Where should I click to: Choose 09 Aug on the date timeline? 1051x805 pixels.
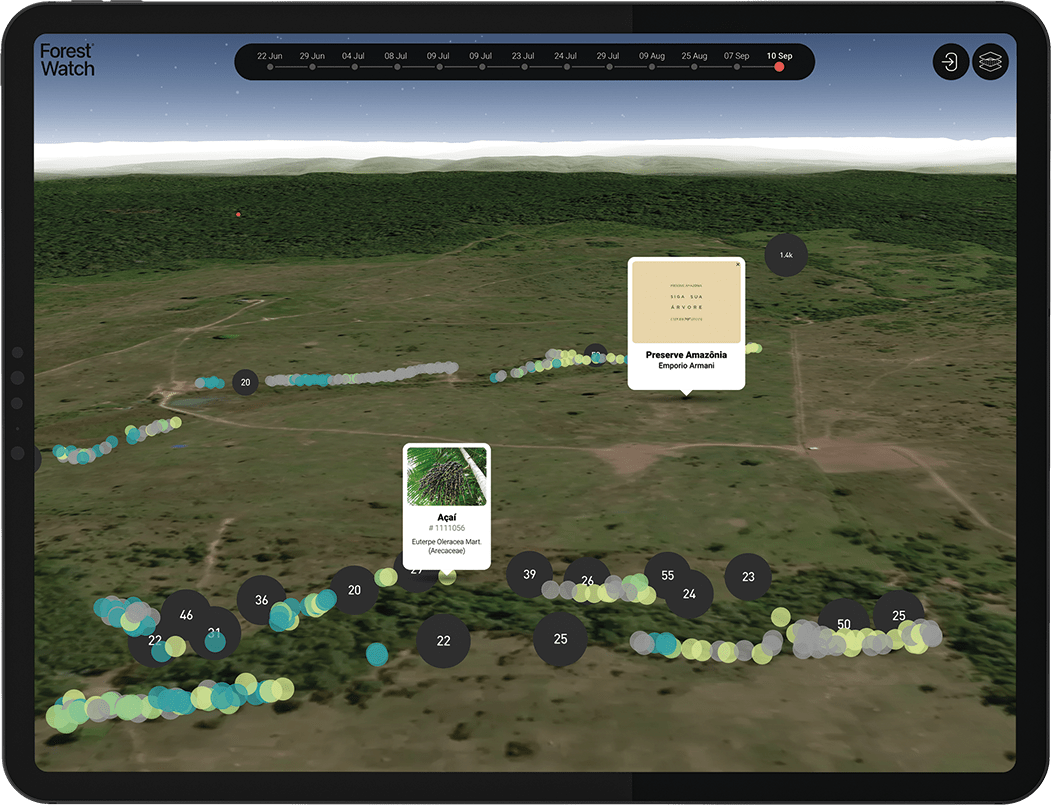[x=652, y=67]
